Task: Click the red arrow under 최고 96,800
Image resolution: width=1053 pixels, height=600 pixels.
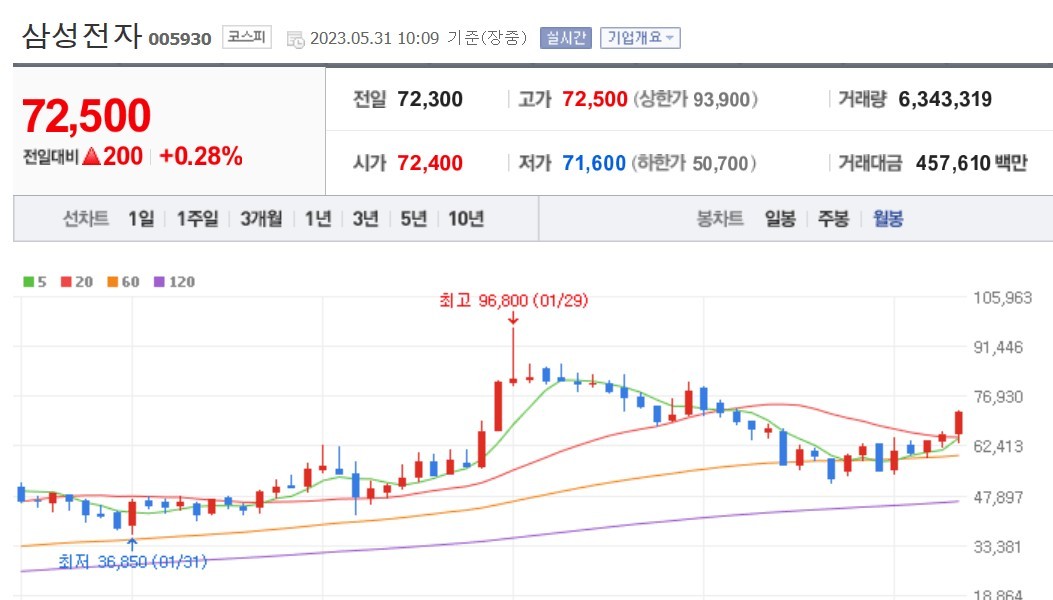Action: tap(513, 318)
